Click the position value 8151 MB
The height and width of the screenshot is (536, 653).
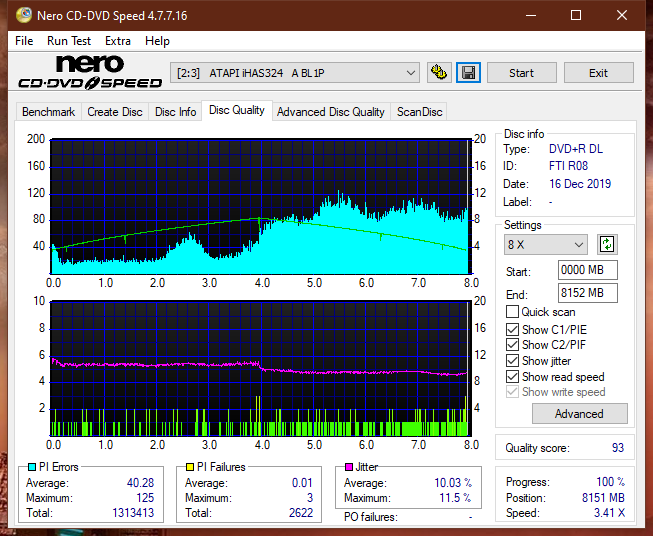pos(603,498)
